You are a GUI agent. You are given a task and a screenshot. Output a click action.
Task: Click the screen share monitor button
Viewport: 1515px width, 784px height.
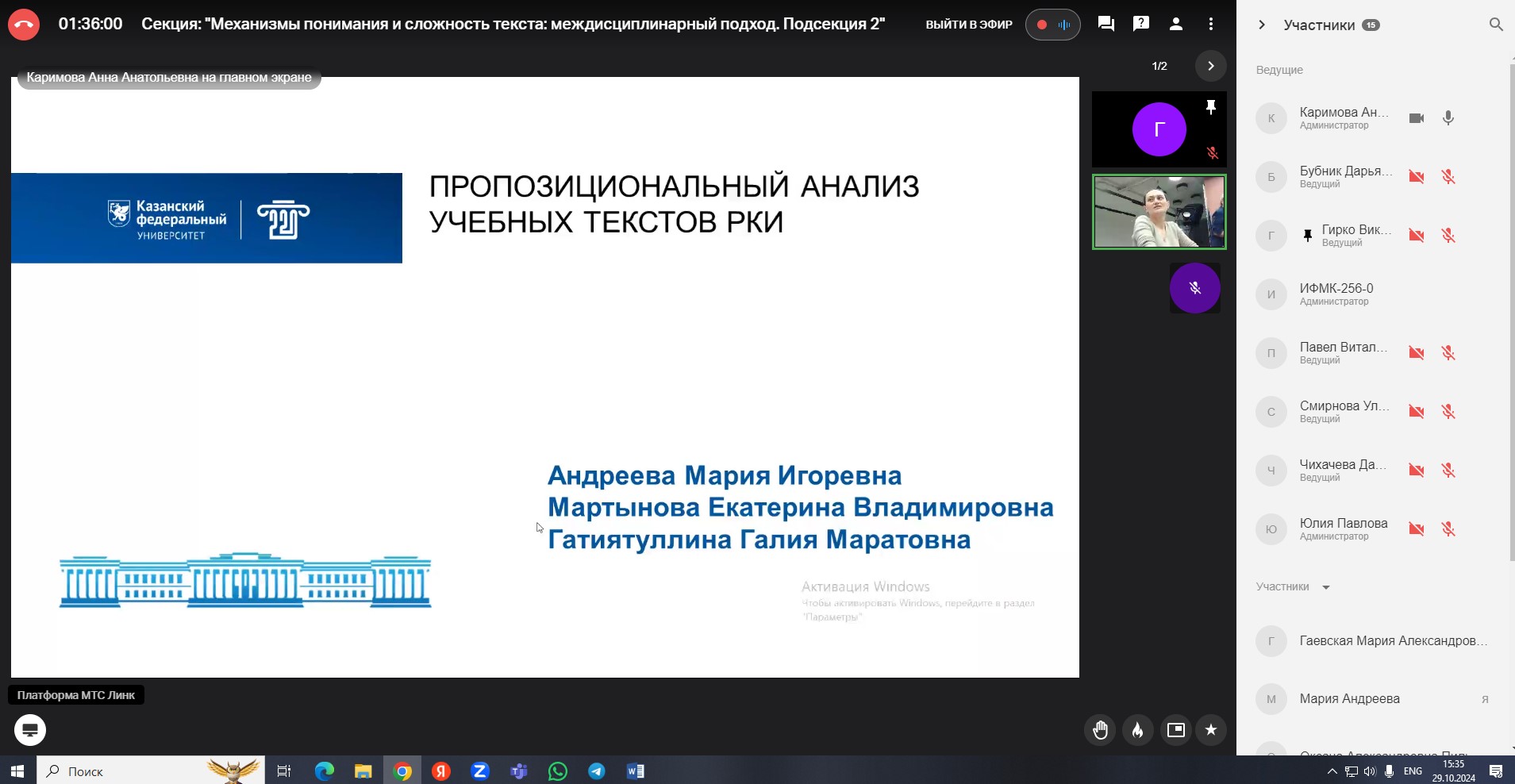(30, 730)
